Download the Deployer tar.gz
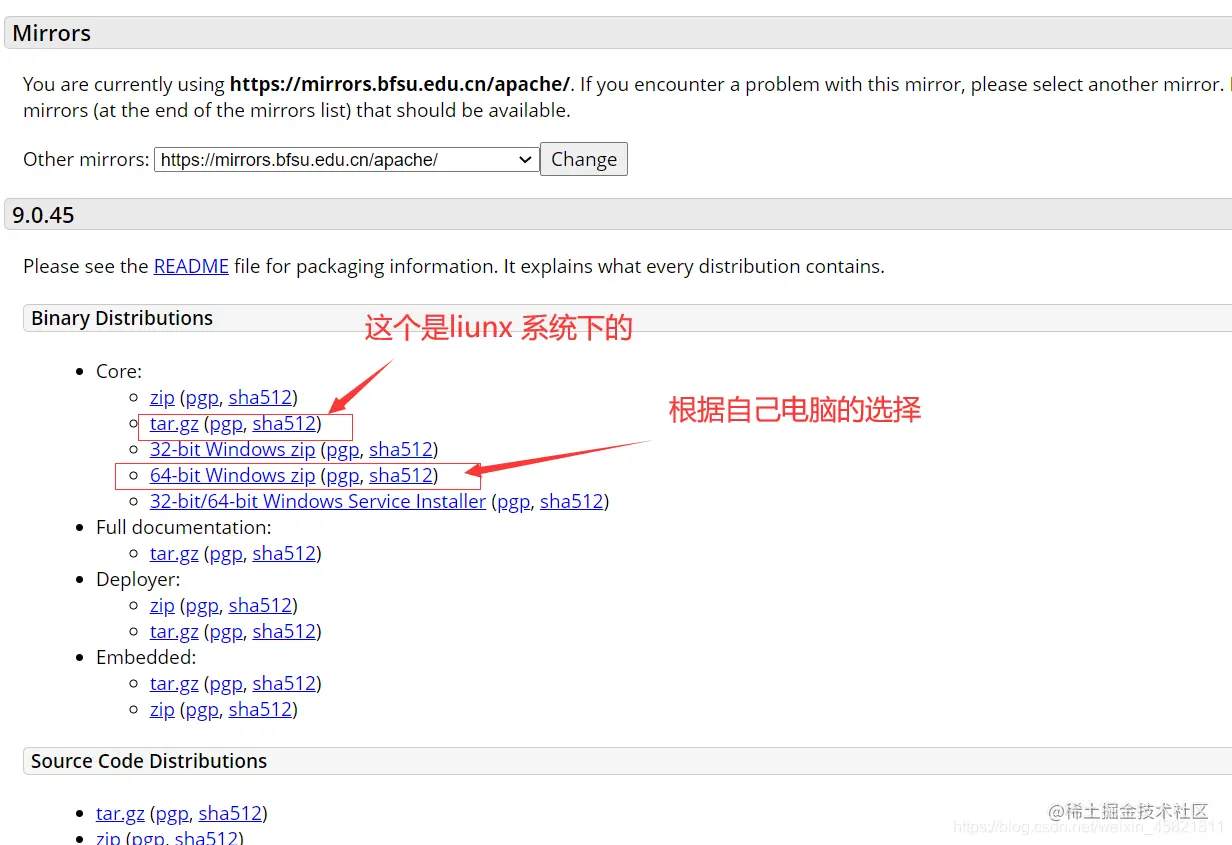This screenshot has height=845, width=1232. point(174,631)
